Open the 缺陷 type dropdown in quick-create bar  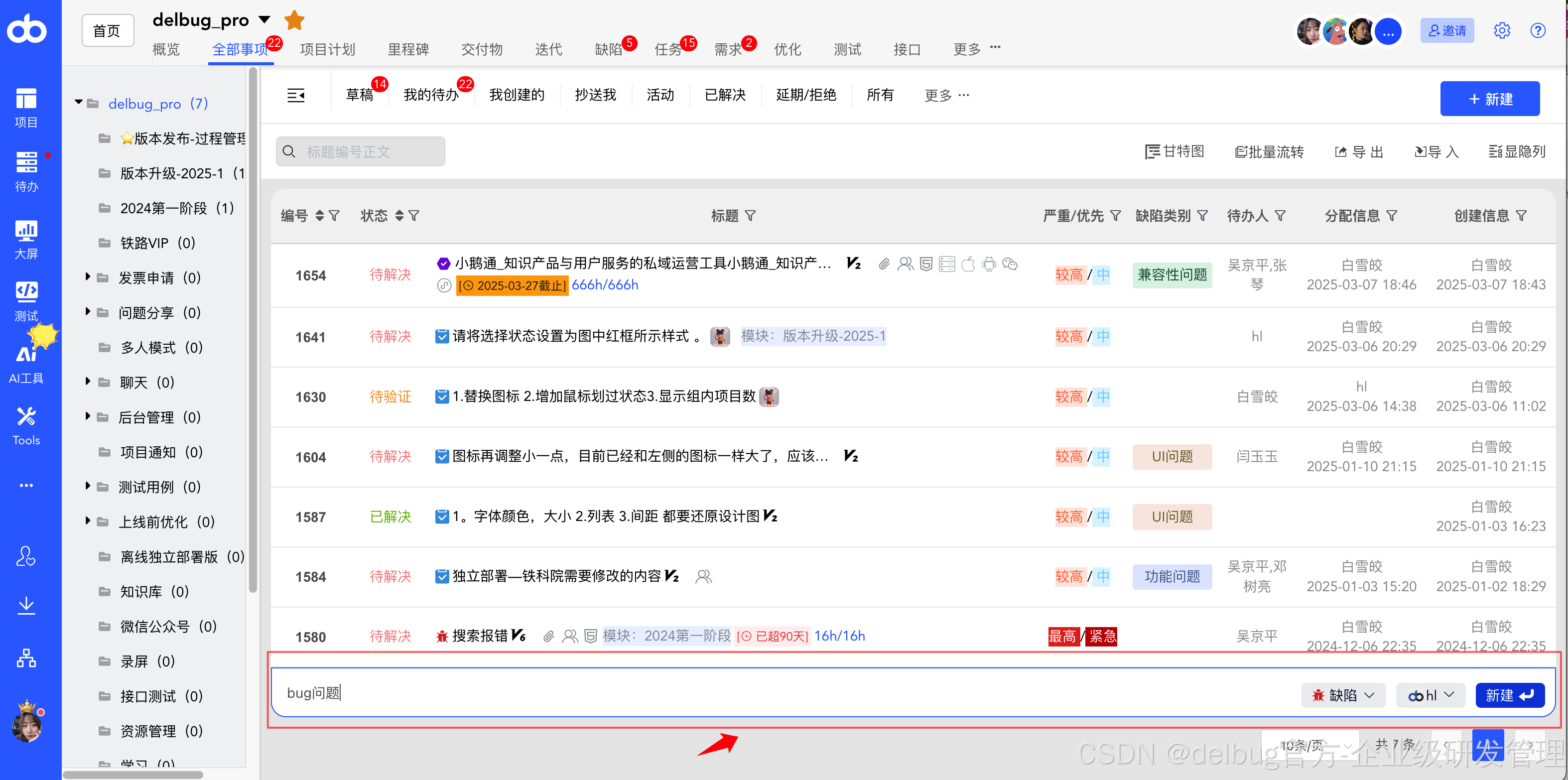[x=1343, y=695]
